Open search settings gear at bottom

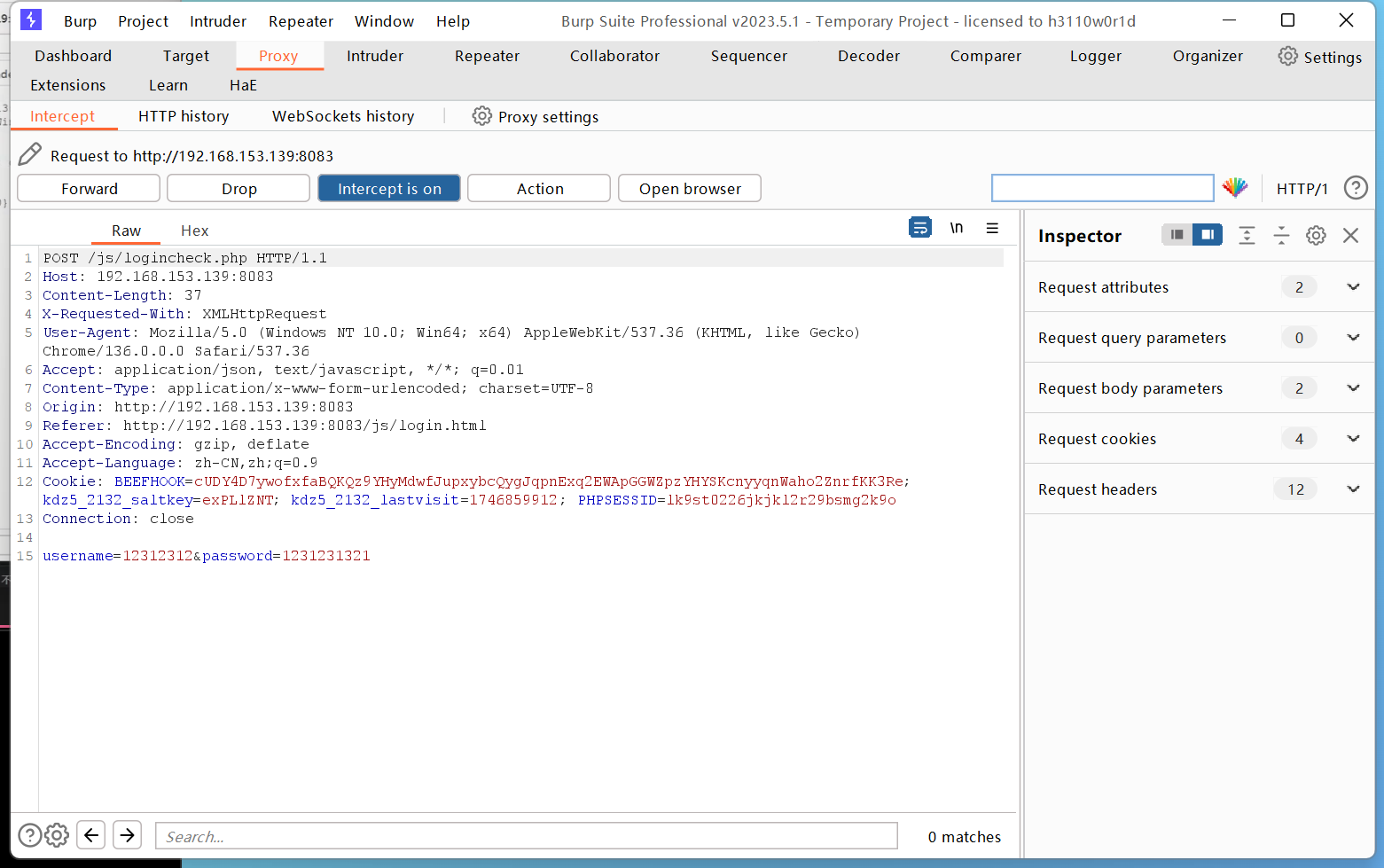pos(57,835)
